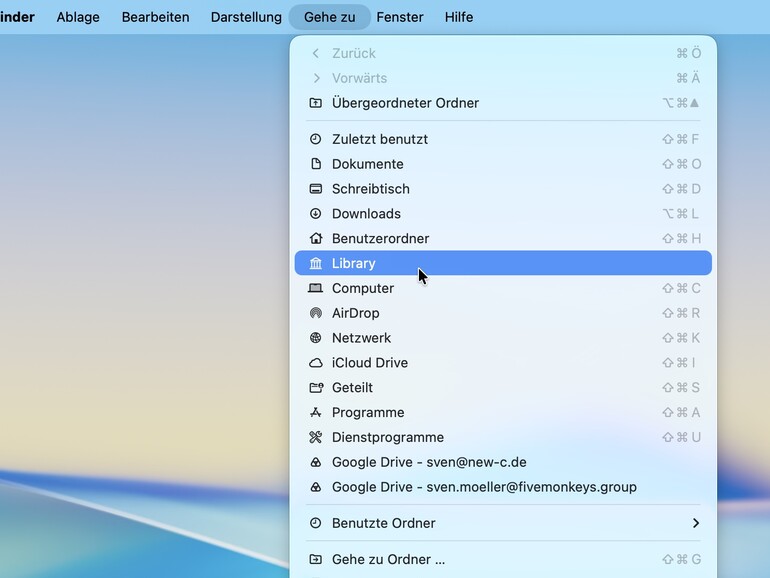Go to Netzwerk

tap(503, 338)
